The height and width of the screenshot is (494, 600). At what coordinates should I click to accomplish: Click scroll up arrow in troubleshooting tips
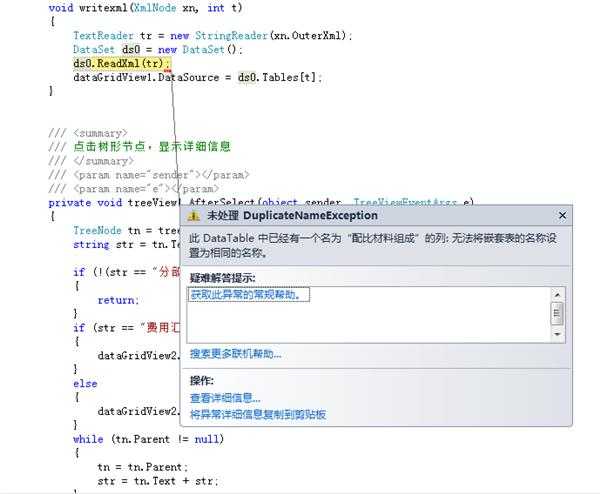tap(557, 295)
